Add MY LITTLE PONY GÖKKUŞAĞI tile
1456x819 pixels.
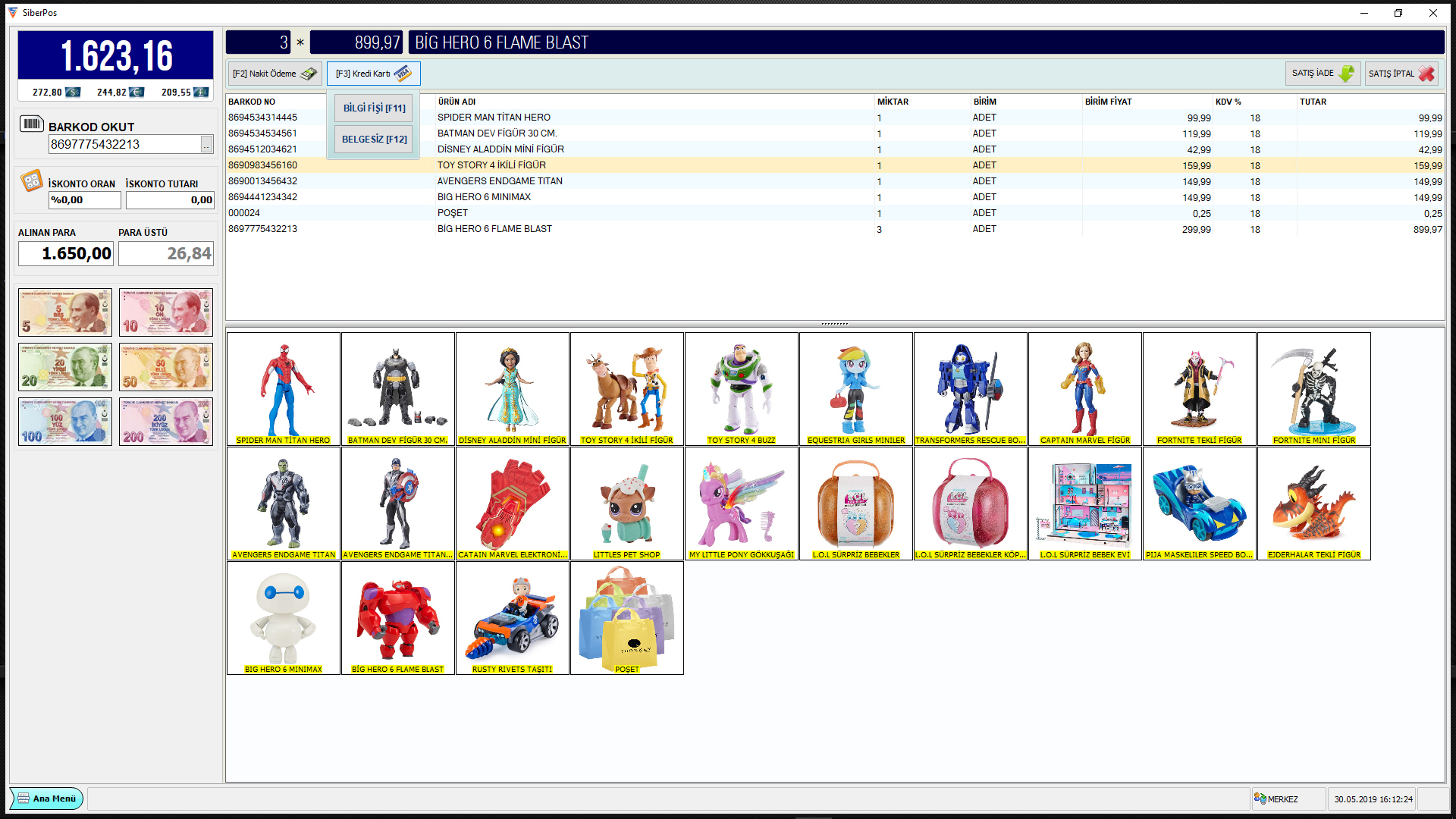coord(742,504)
